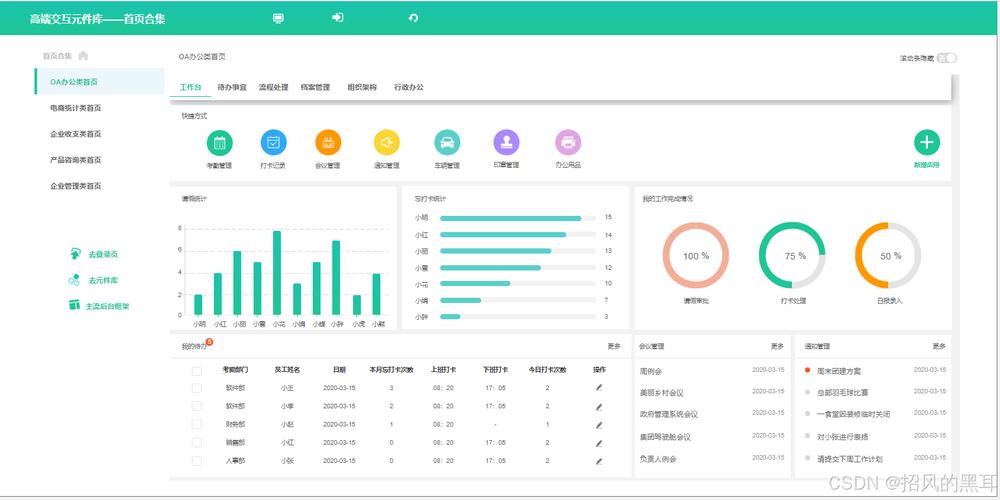The image size is (1000, 500).
Task: Toggle the 滚动条隐藏 scrollbar switch
Action: [946, 58]
